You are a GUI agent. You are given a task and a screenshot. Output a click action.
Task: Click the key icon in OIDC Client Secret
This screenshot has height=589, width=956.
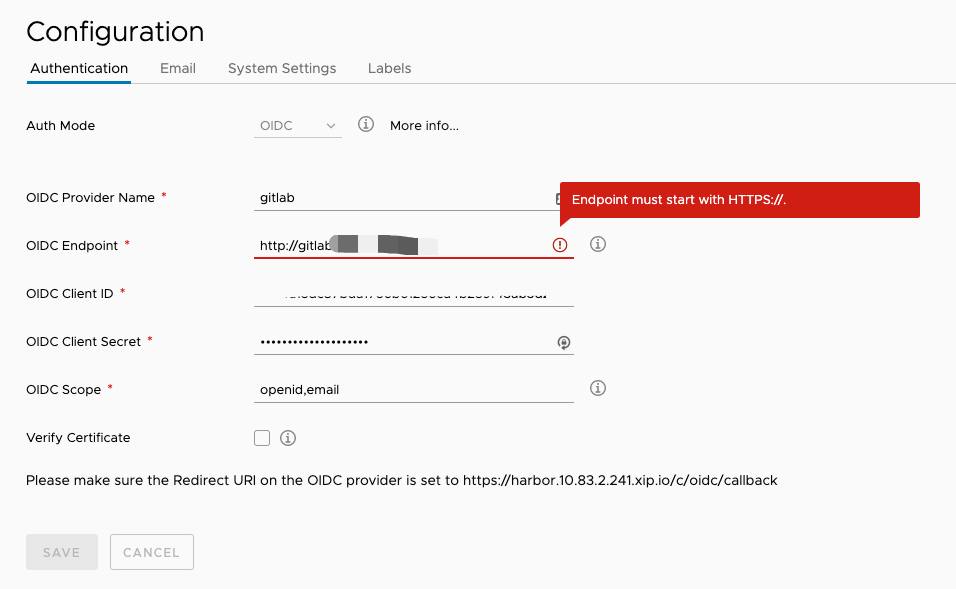(564, 343)
